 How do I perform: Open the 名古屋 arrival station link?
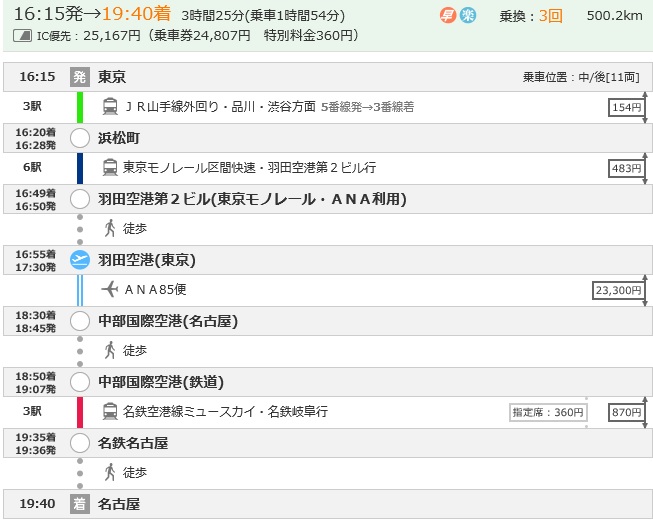pyautogui.click(x=119, y=504)
